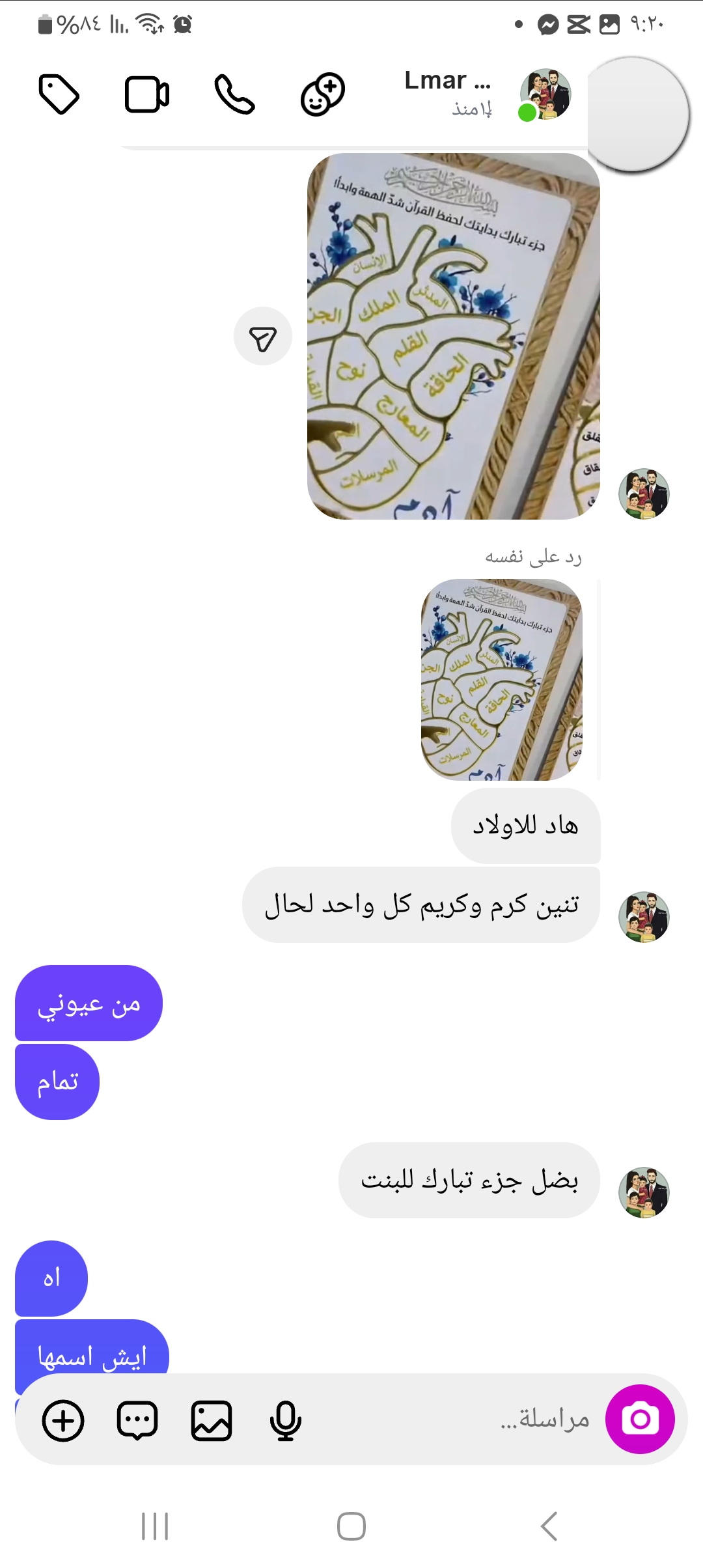This screenshot has width=703, height=1568.
Task: Open the plus attachments menu
Action: 63,1420
